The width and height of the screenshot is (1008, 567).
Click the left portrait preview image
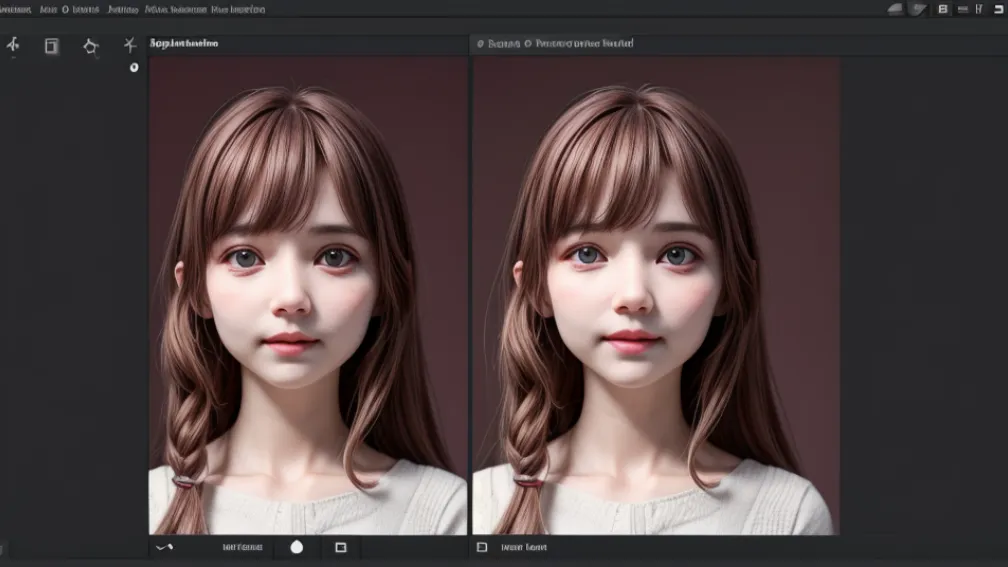[308, 296]
